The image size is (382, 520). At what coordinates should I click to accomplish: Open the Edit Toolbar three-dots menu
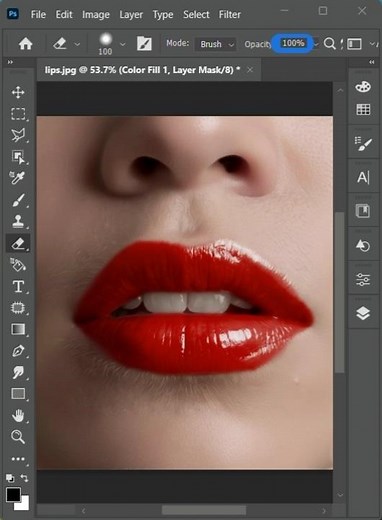18,459
